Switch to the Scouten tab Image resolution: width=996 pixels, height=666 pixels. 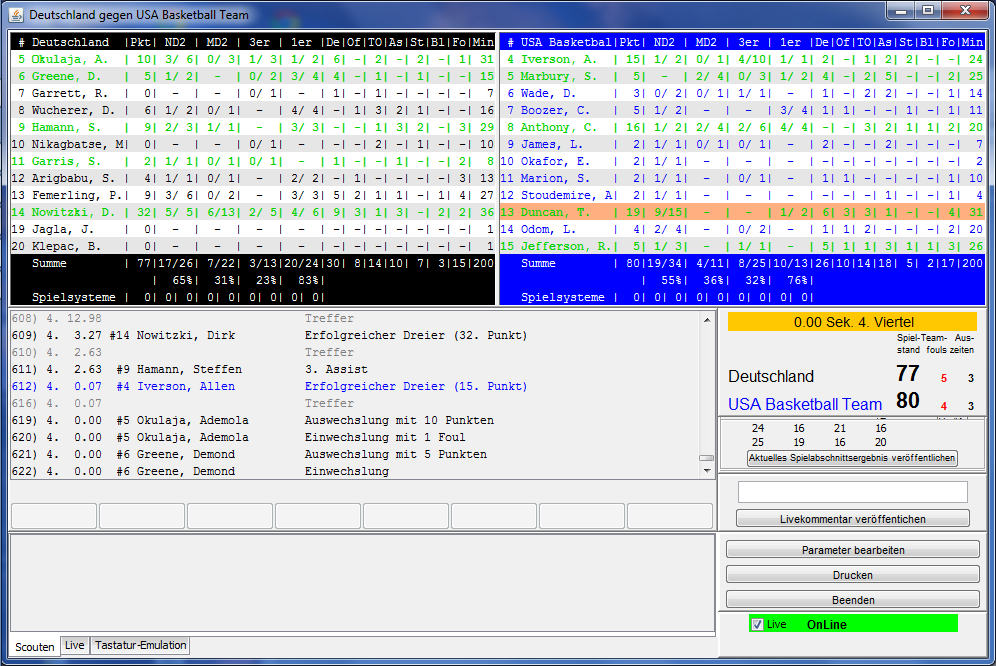point(34,647)
